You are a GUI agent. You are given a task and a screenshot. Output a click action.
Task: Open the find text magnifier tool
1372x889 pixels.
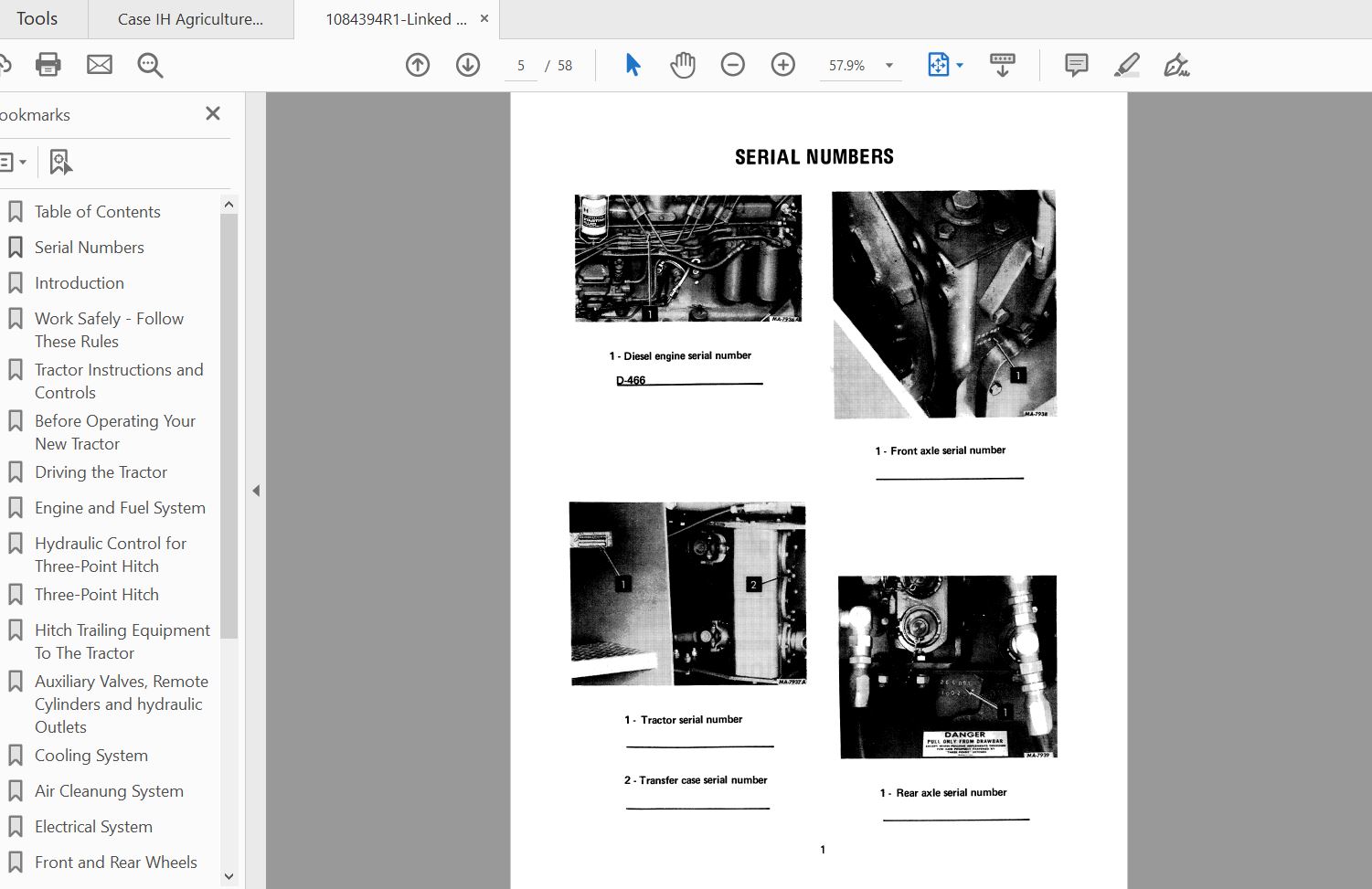[x=150, y=65]
